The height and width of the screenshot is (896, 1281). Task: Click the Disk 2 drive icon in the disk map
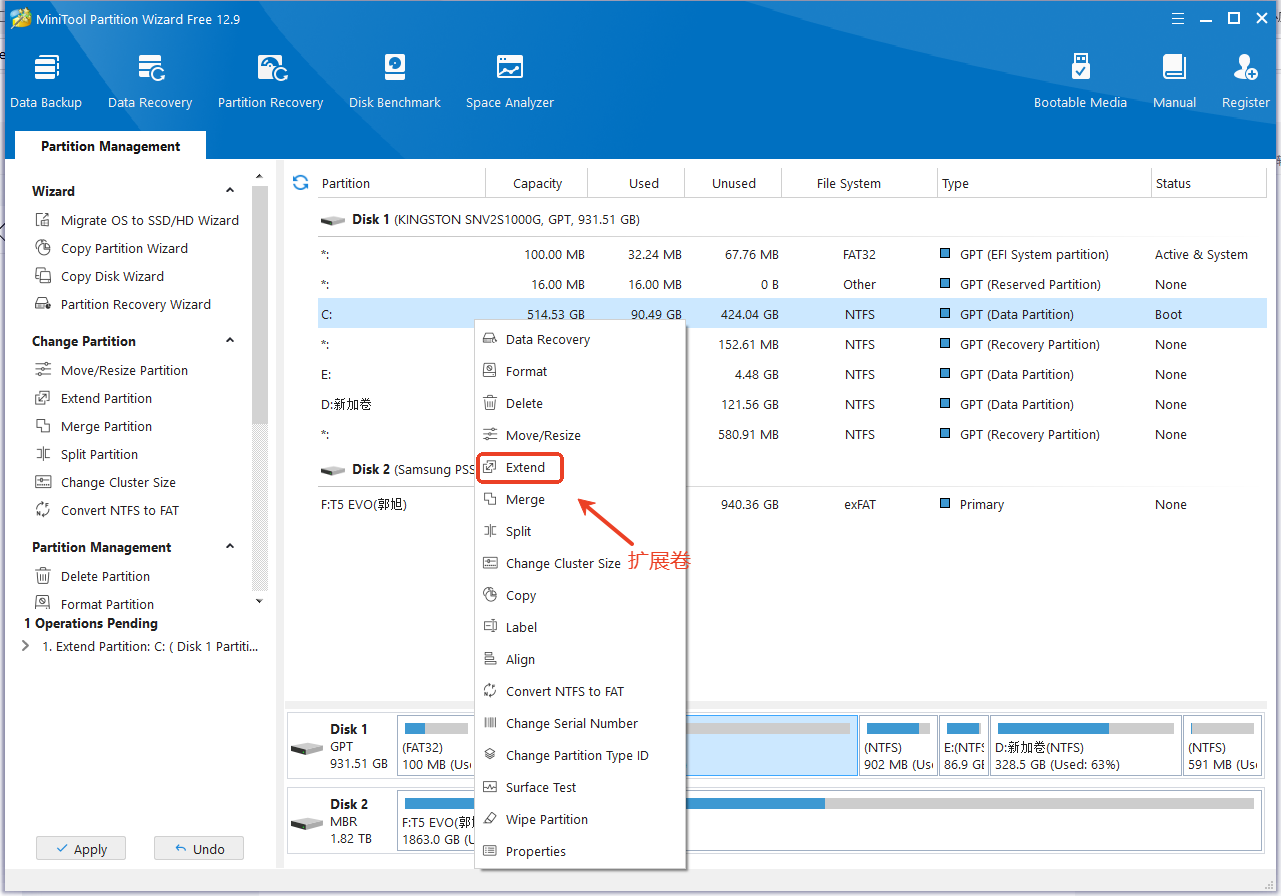(x=307, y=823)
